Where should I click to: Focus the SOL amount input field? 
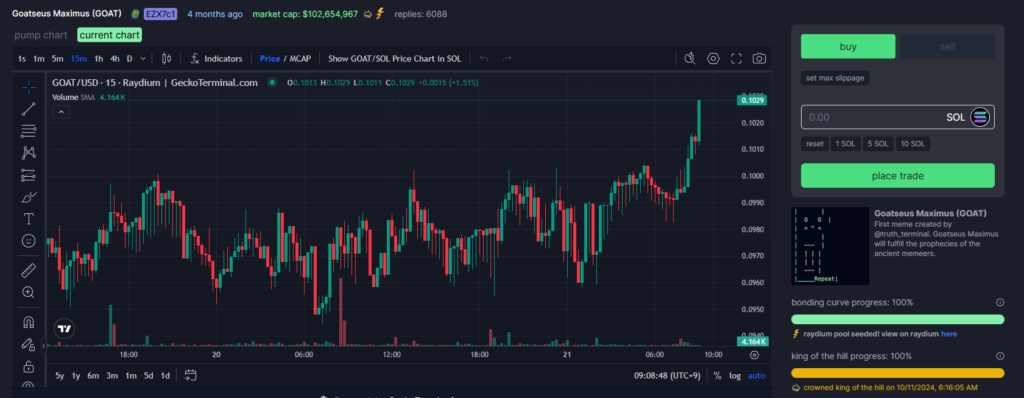898,118
